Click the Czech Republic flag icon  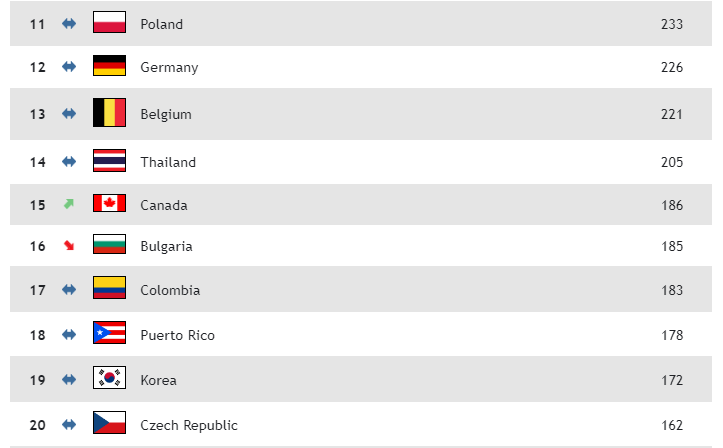coord(109,424)
